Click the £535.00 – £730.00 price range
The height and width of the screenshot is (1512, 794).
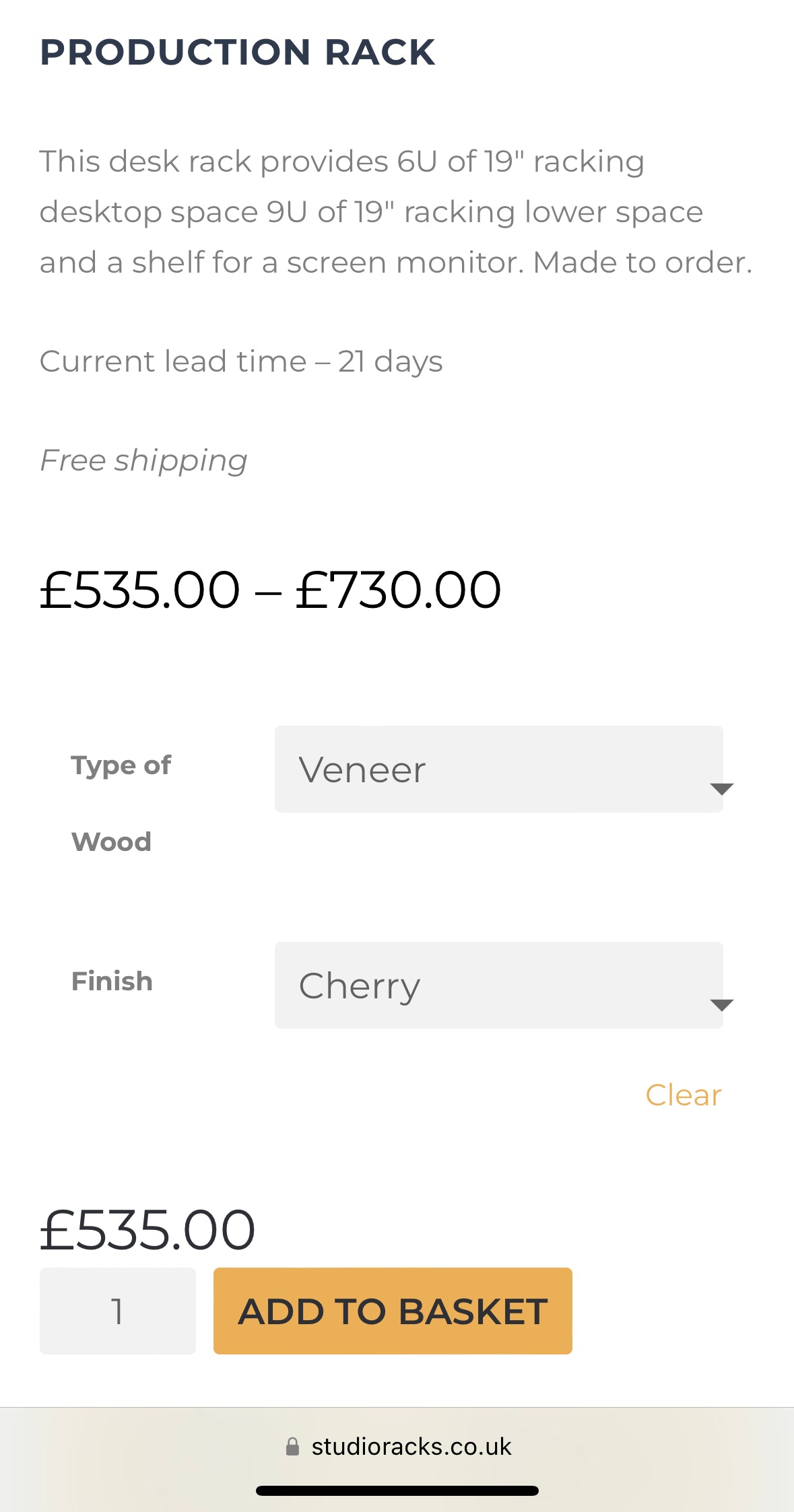(270, 590)
